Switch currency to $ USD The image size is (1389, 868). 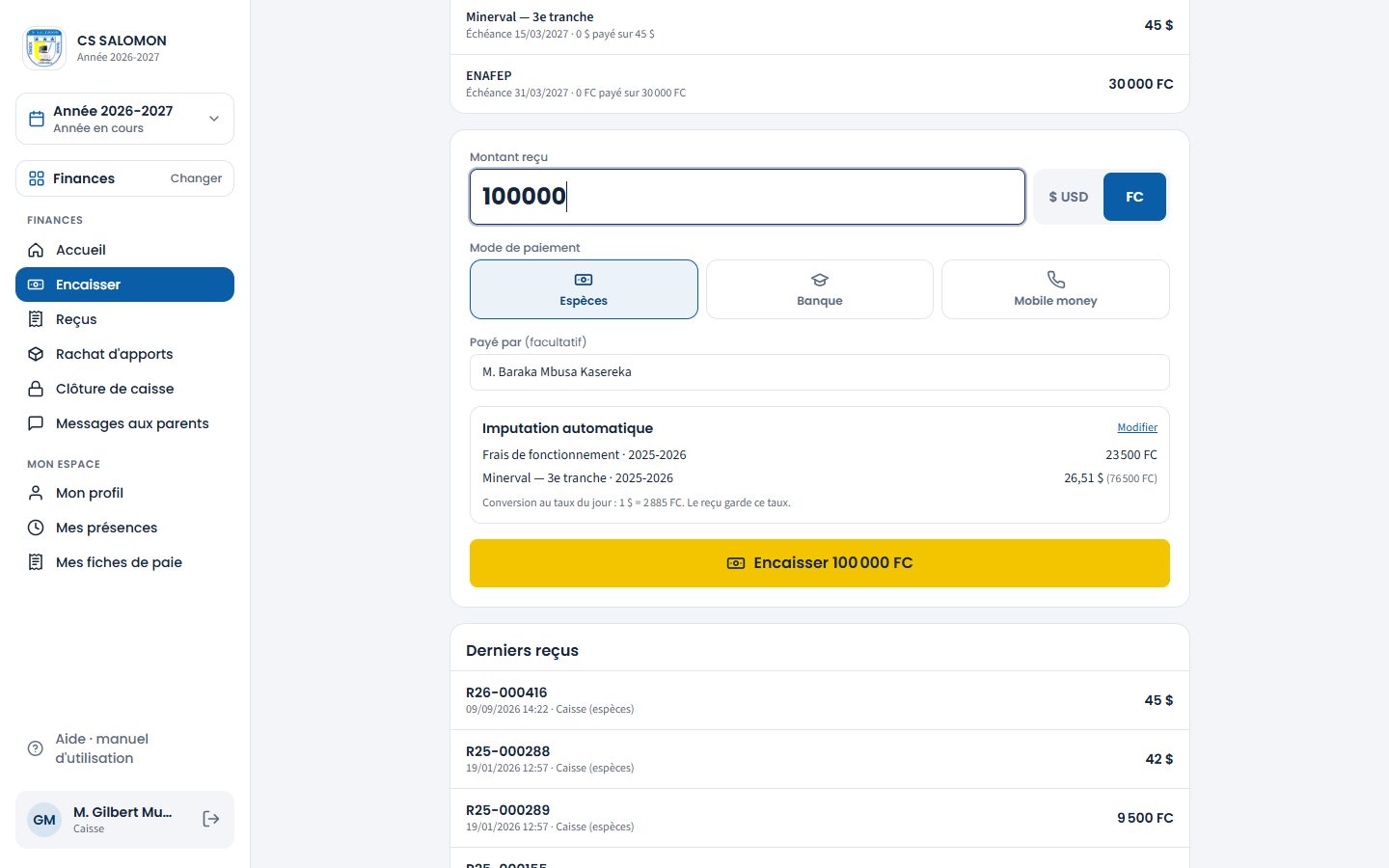[1068, 197]
